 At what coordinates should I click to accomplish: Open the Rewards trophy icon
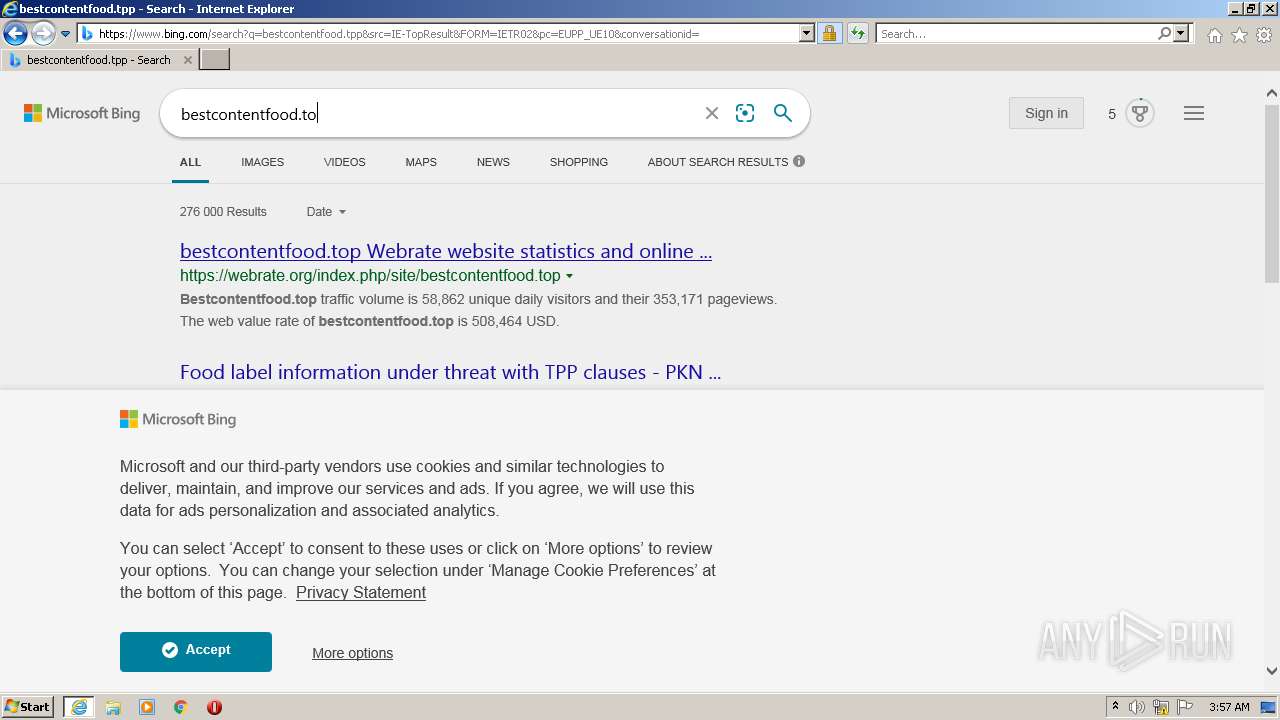(x=1139, y=113)
